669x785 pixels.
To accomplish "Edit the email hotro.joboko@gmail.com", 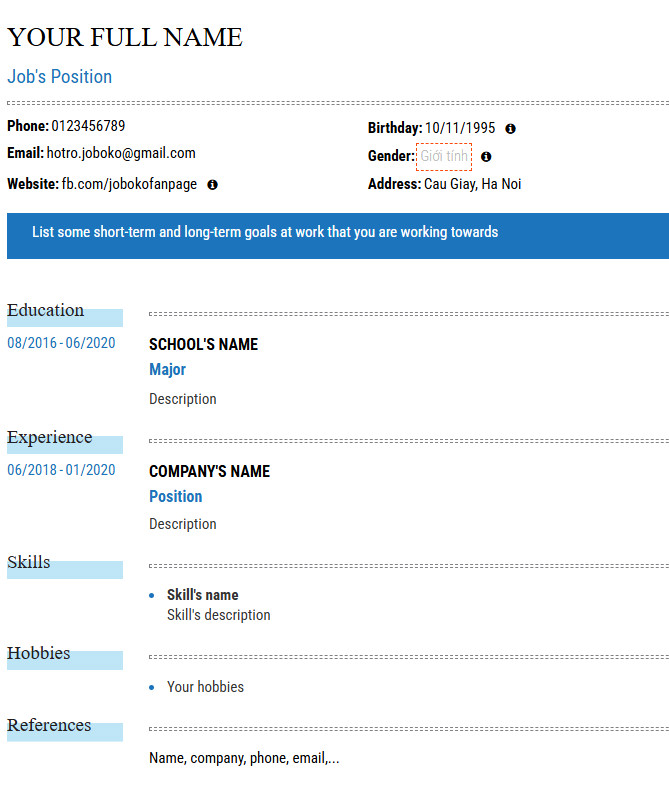I will [121, 153].
